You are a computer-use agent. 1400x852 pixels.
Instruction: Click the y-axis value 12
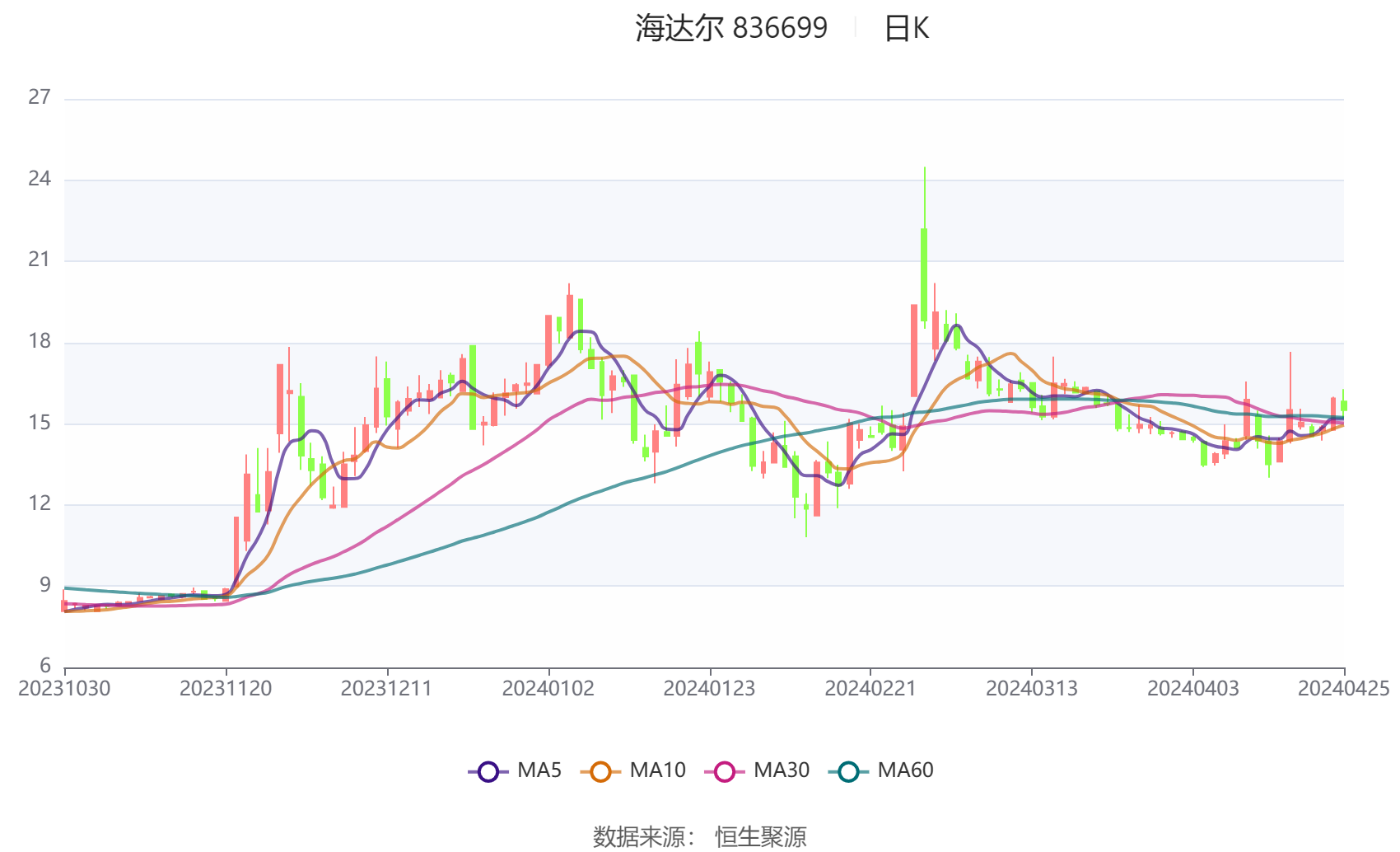point(40,503)
